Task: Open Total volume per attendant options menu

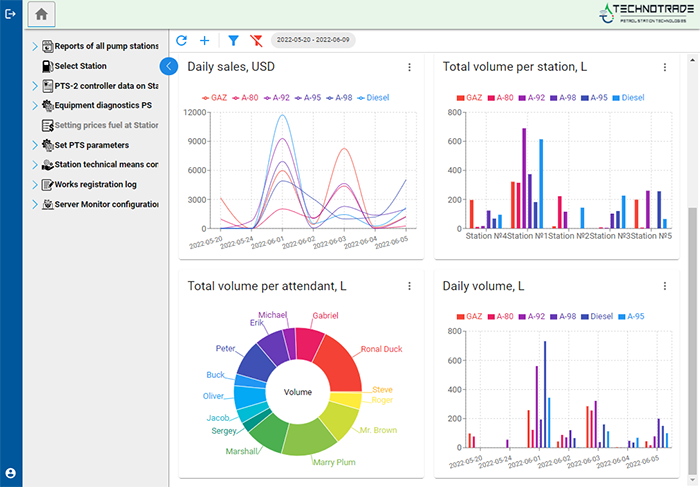Action: (x=409, y=286)
